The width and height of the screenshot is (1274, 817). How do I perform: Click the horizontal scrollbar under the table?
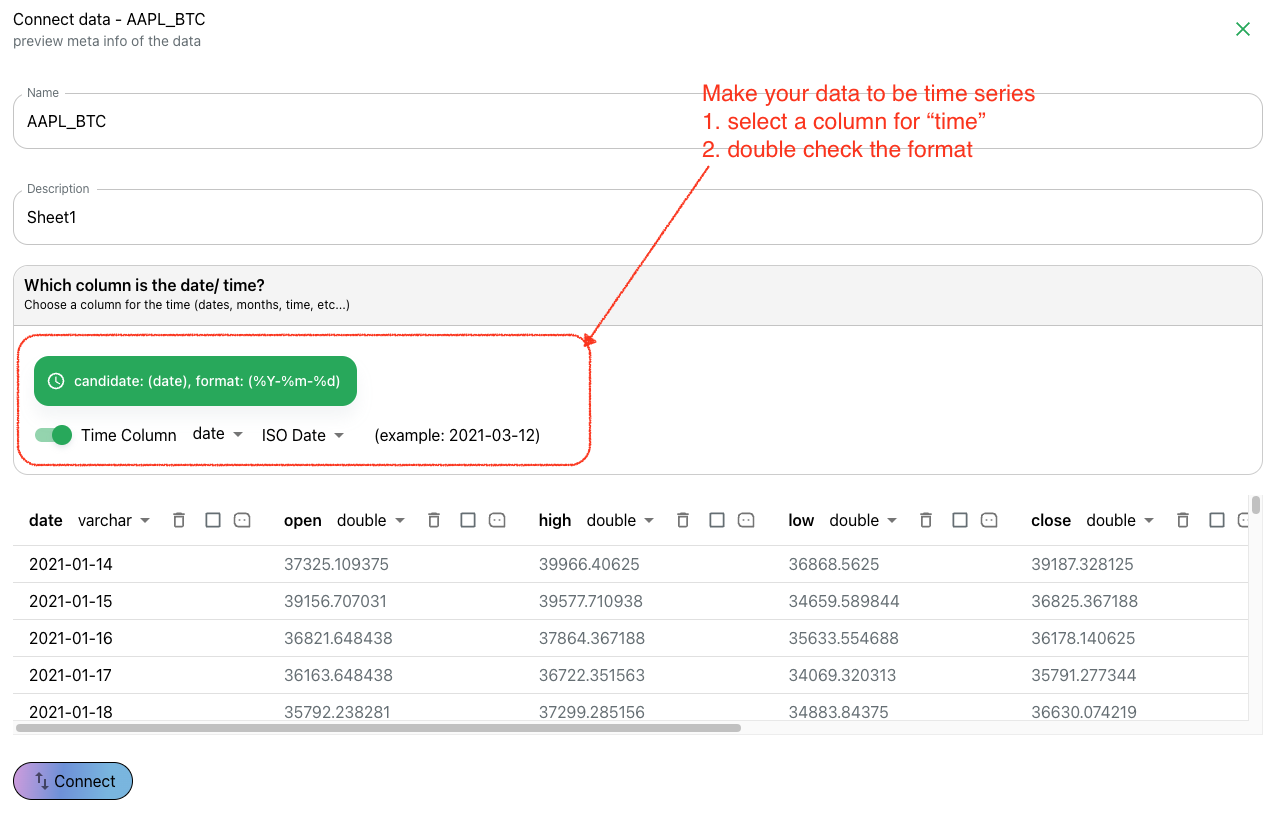point(378,728)
